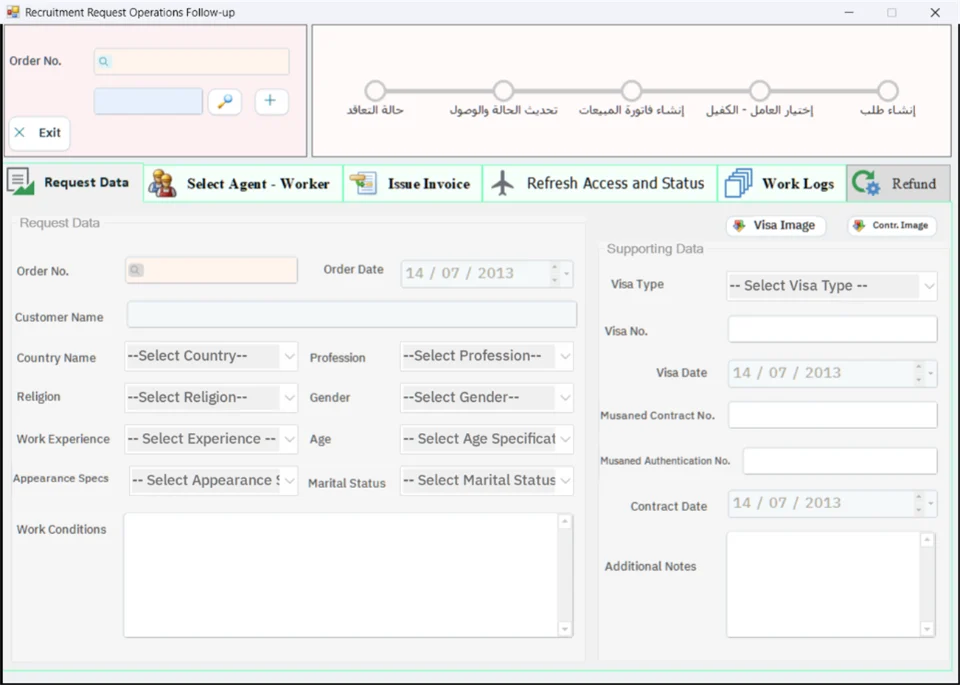The image size is (960, 685).
Task: Expand the Select Appearance Specs dropdown
Action: tap(289, 481)
